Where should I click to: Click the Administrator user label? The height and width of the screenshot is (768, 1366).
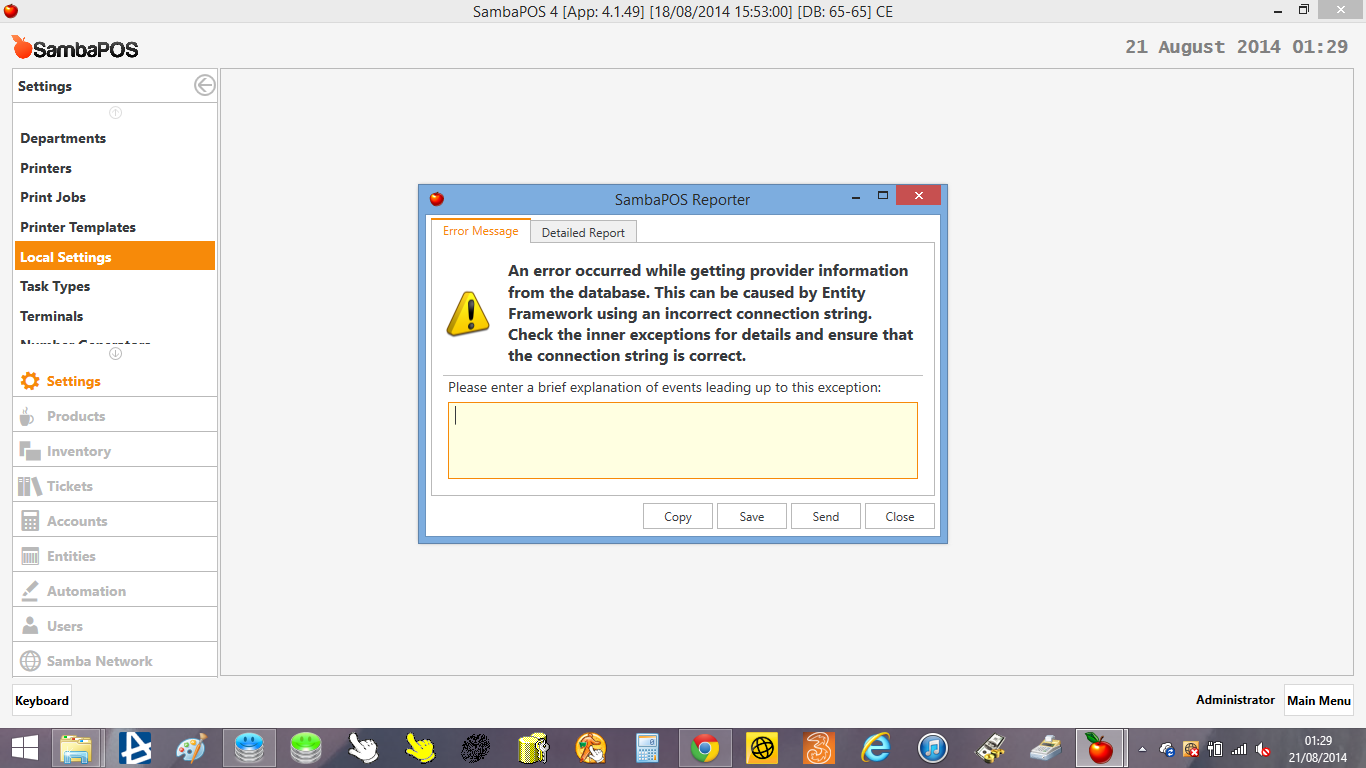[x=1235, y=700]
